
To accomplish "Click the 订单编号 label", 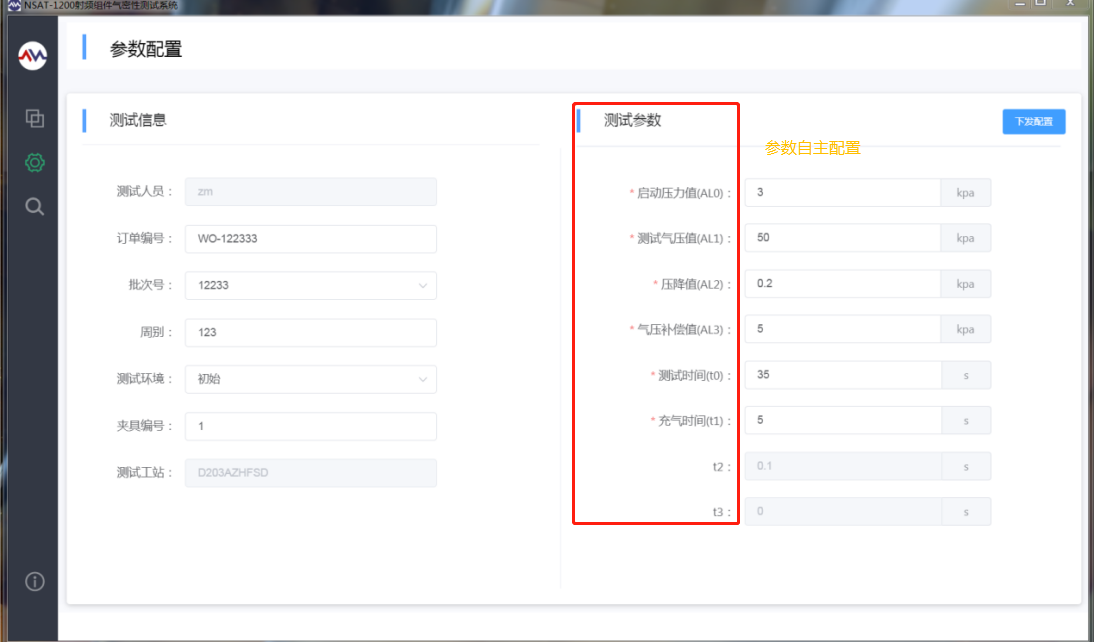I will [x=144, y=239].
